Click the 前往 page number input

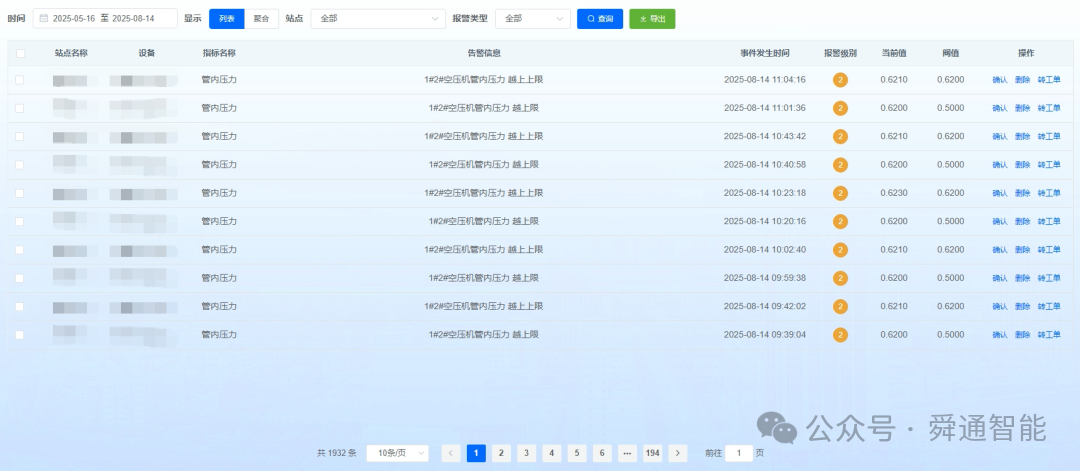coord(739,453)
